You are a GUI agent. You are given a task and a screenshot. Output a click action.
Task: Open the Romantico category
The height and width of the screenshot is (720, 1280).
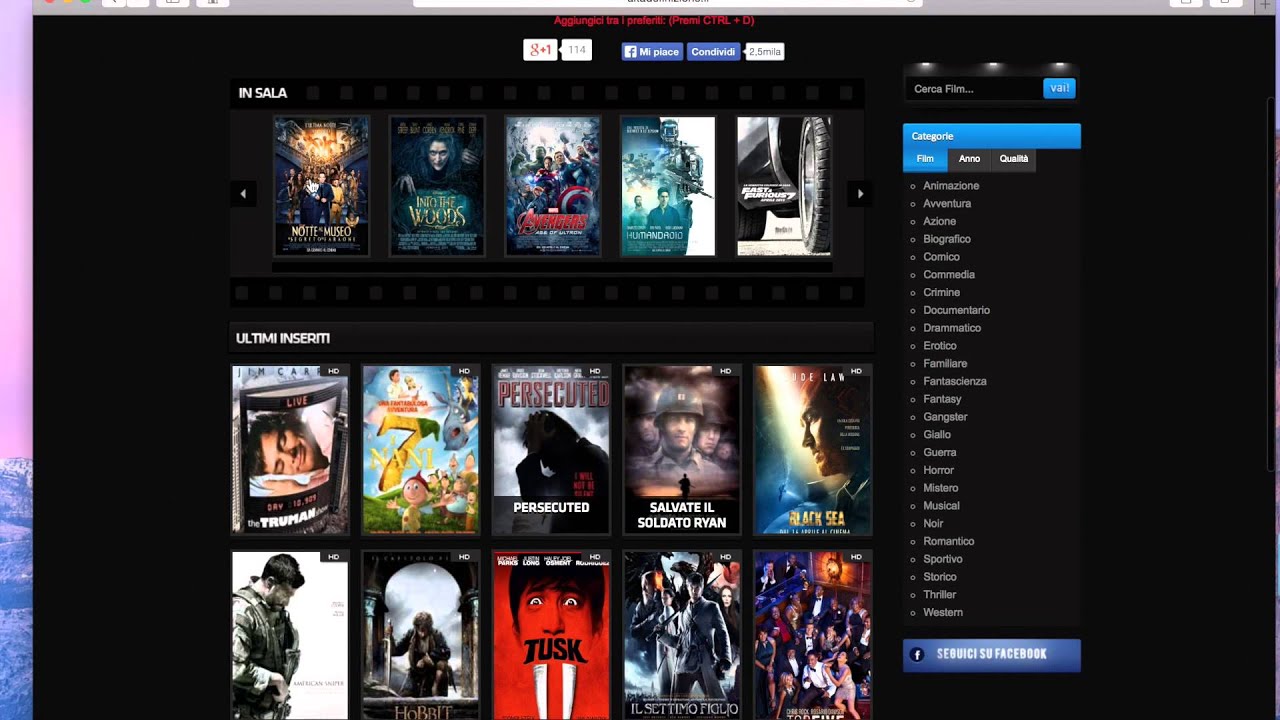[949, 542]
